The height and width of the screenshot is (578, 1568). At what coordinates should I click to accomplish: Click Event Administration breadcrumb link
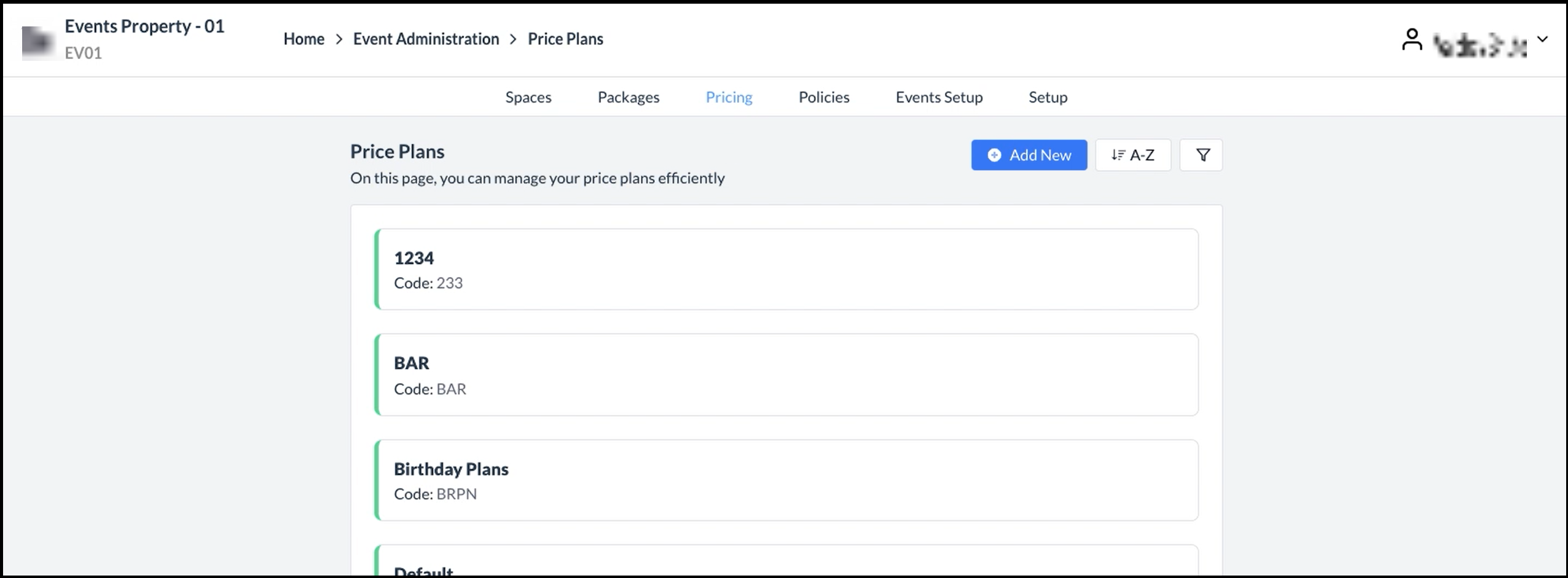426,39
